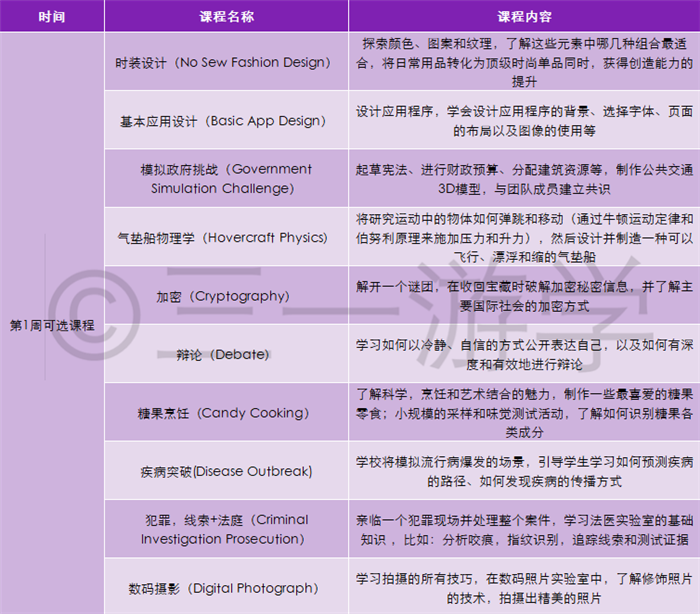Click description starting 学习如何以冷静
Viewport: 700px width, 614px height.
[x=524, y=354]
